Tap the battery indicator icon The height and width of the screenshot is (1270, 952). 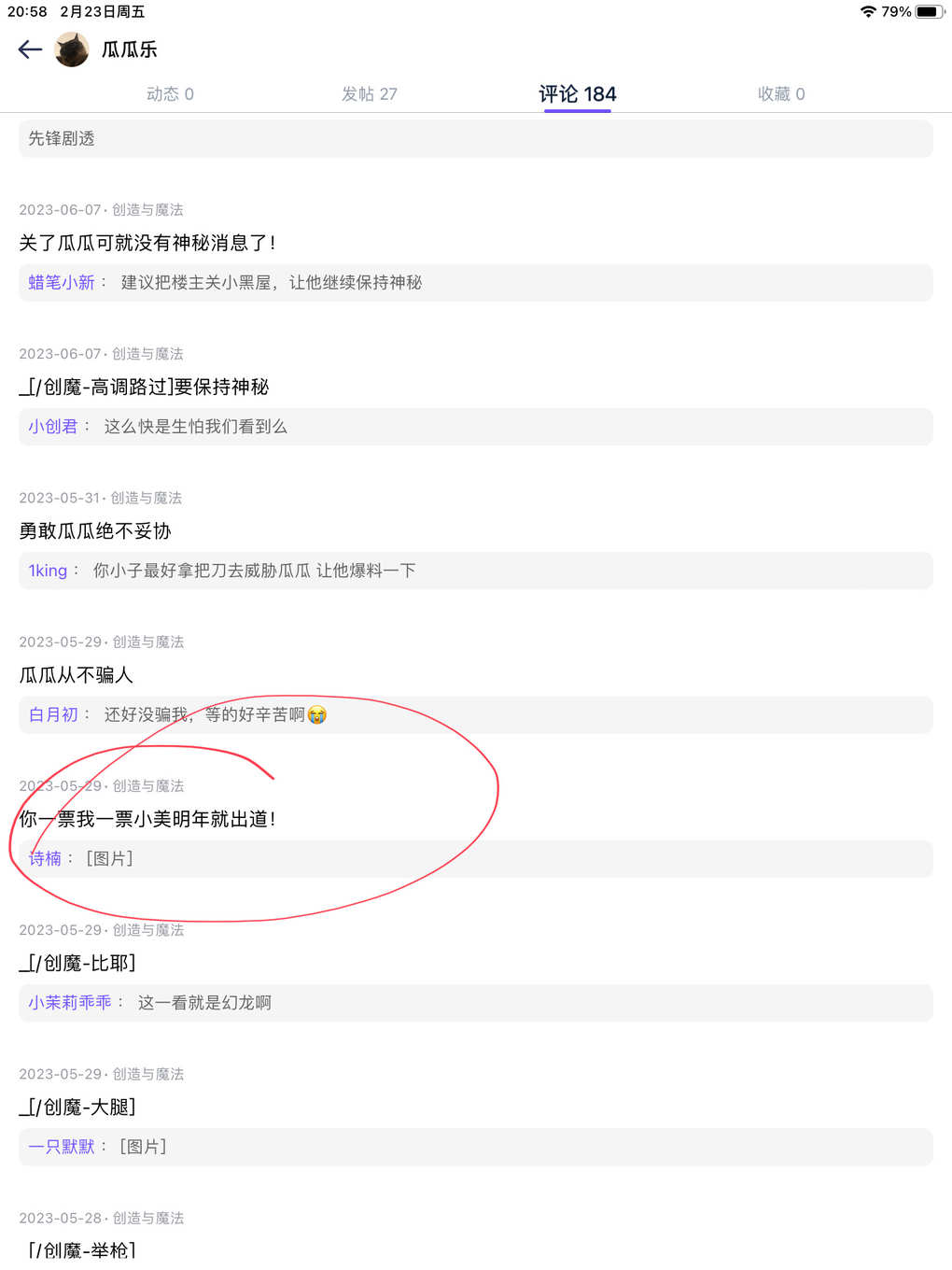click(x=930, y=11)
